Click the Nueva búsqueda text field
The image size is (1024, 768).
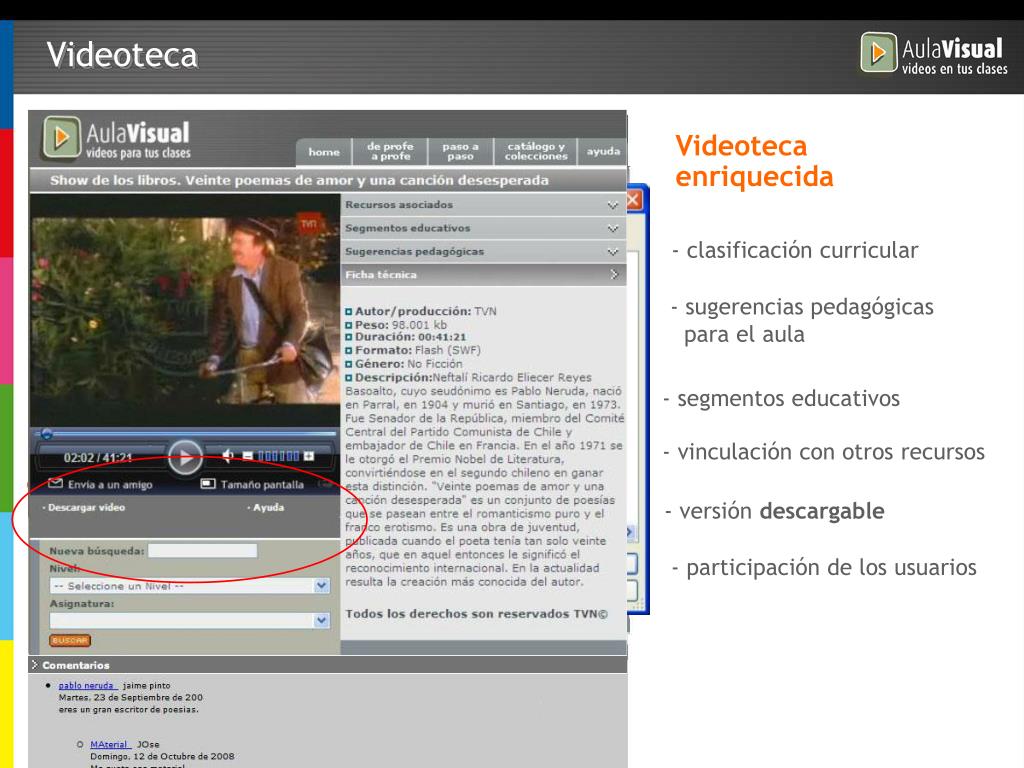click(x=202, y=551)
